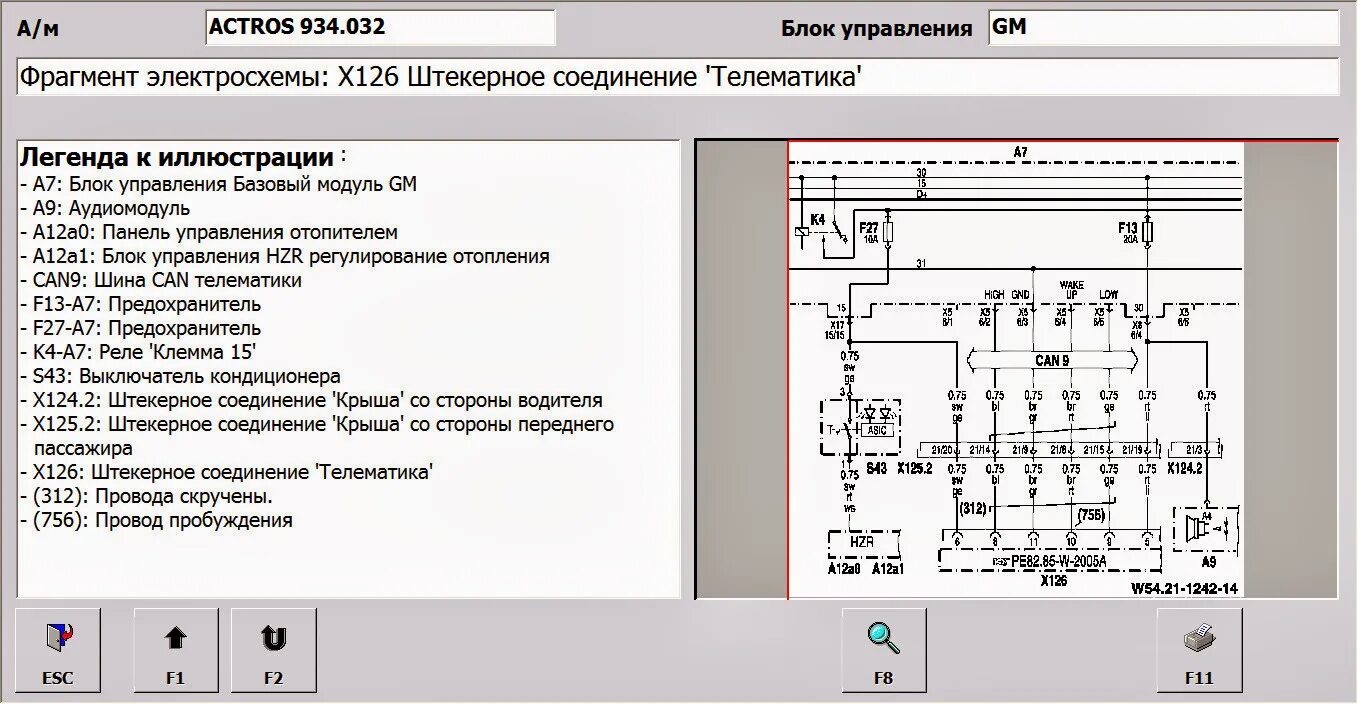Select legend line 'A12a1: Блок управления HZR'
The image size is (1358, 704).
coord(284,256)
